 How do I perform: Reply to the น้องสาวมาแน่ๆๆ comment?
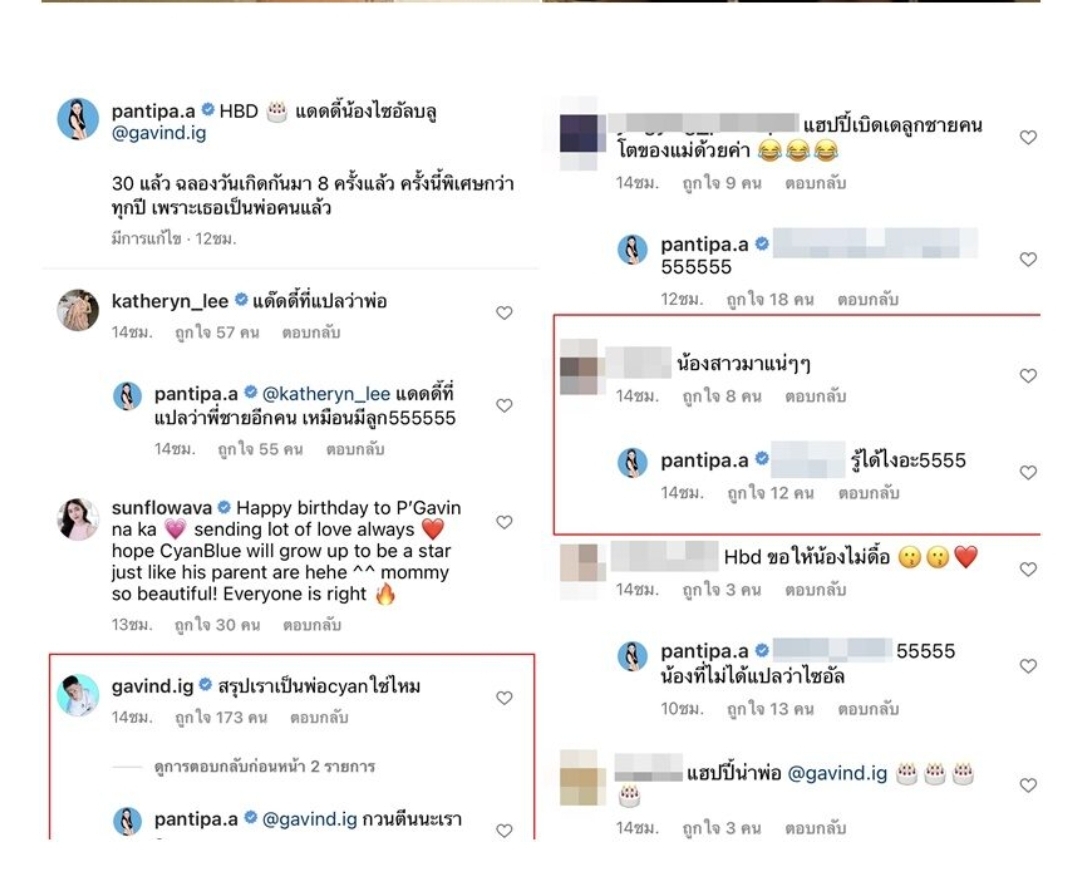click(x=815, y=397)
